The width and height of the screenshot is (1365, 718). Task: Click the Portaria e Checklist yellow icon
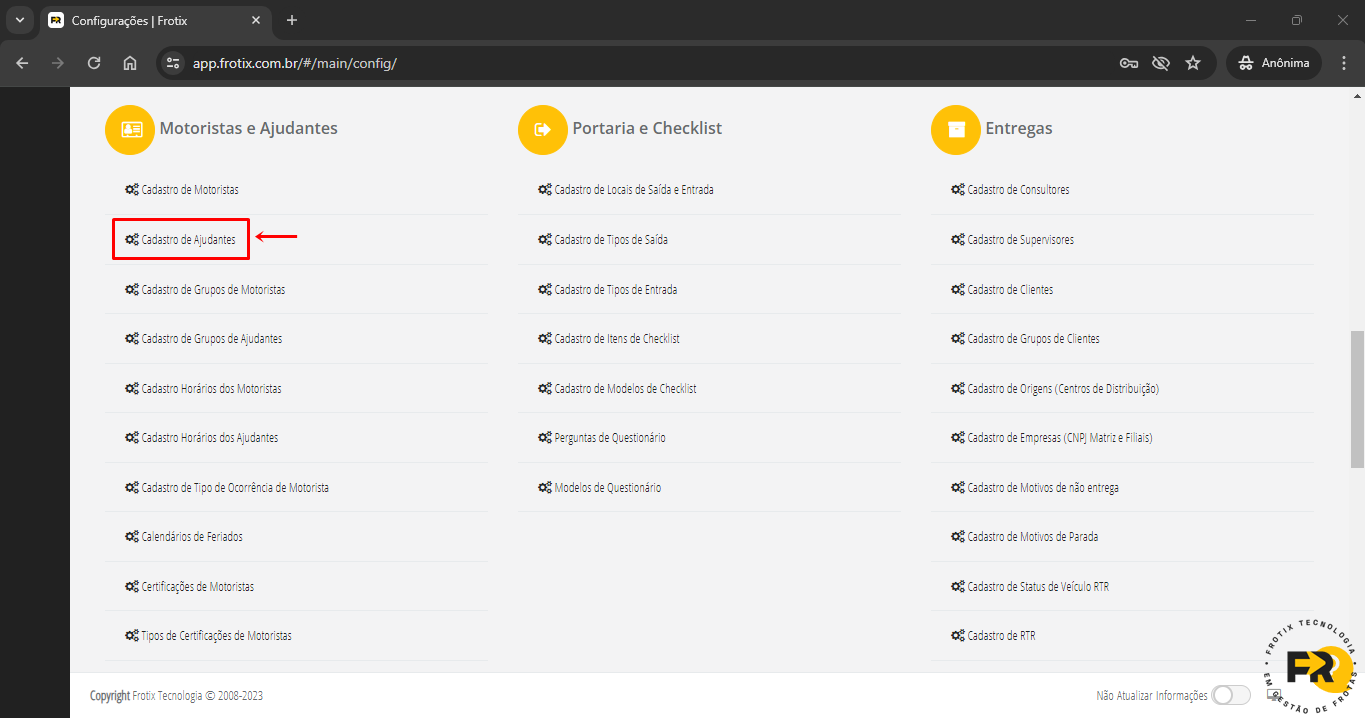point(543,130)
